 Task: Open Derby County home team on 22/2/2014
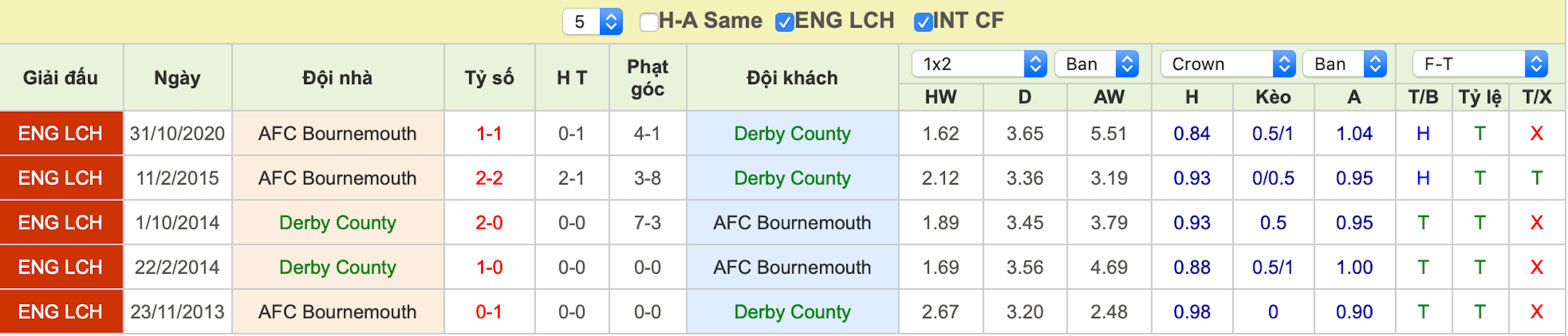(338, 267)
